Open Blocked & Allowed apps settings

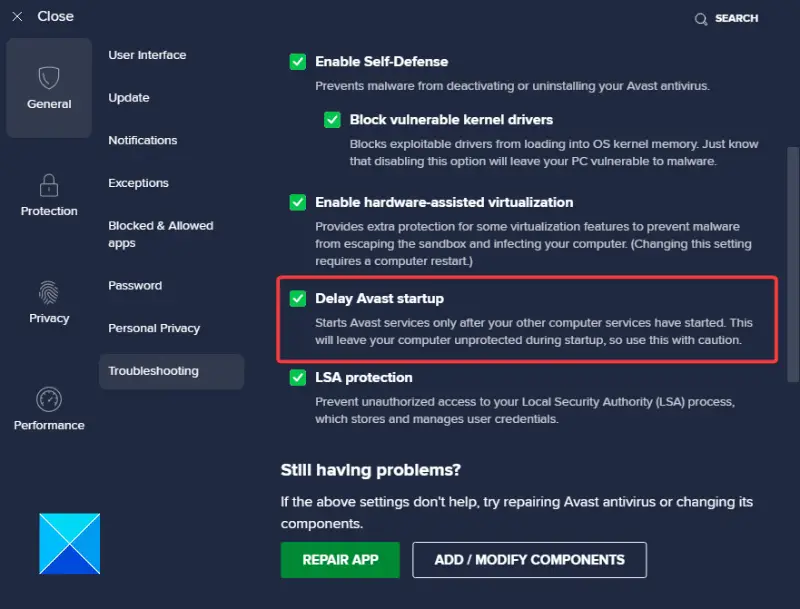tap(160, 234)
